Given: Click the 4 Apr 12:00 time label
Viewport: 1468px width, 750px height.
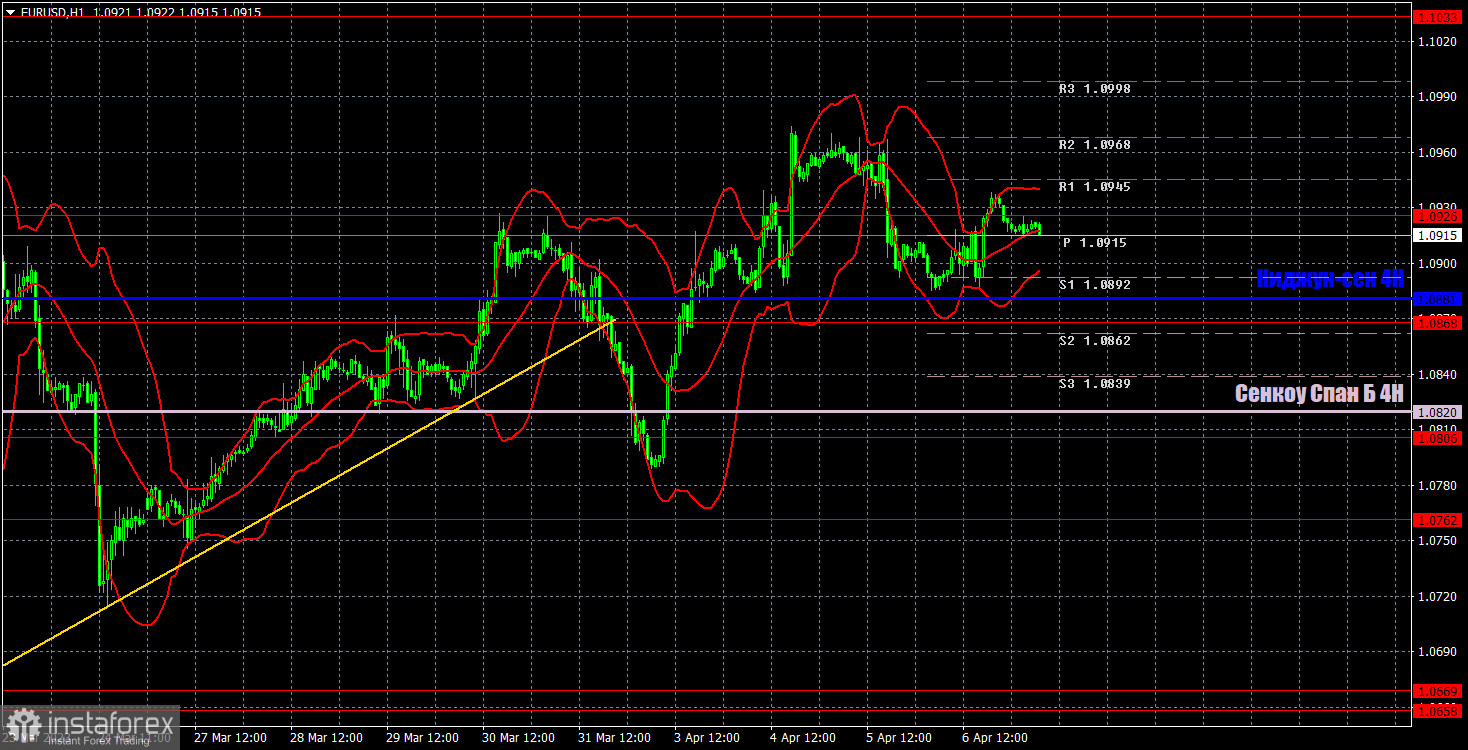Looking at the screenshot, I should [803, 738].
